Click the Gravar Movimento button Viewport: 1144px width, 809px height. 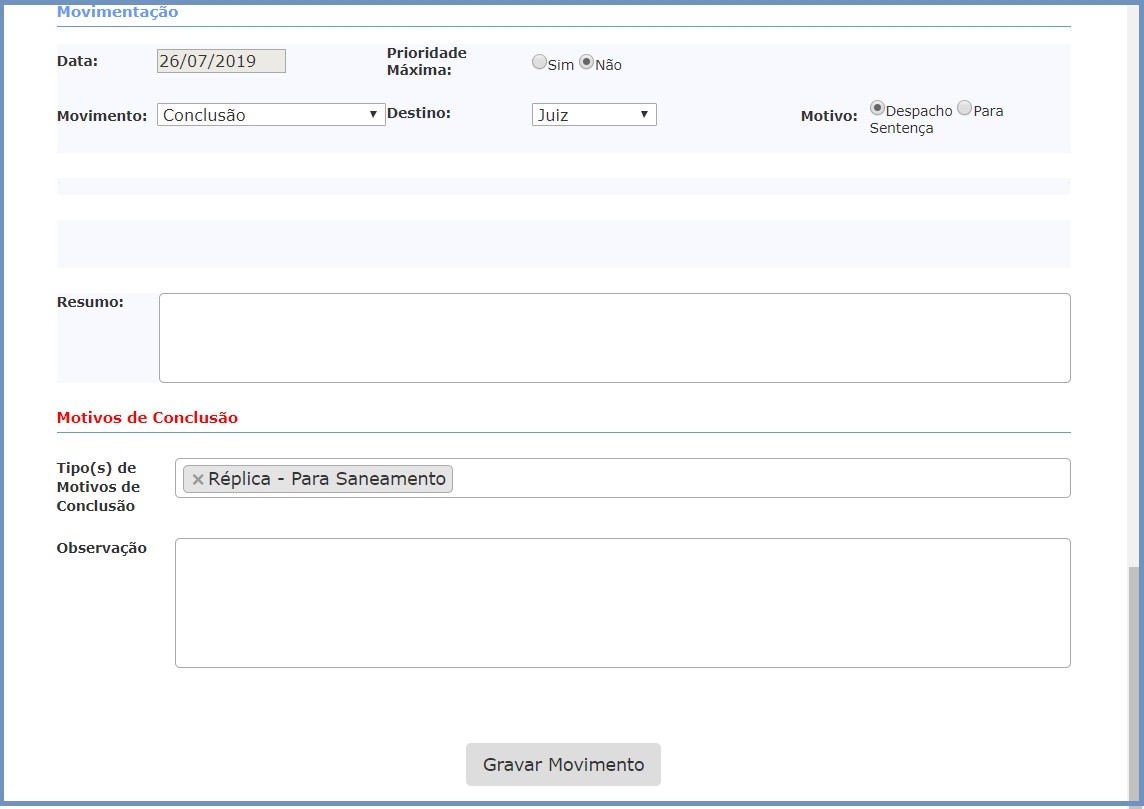click(x=563, y=765)
